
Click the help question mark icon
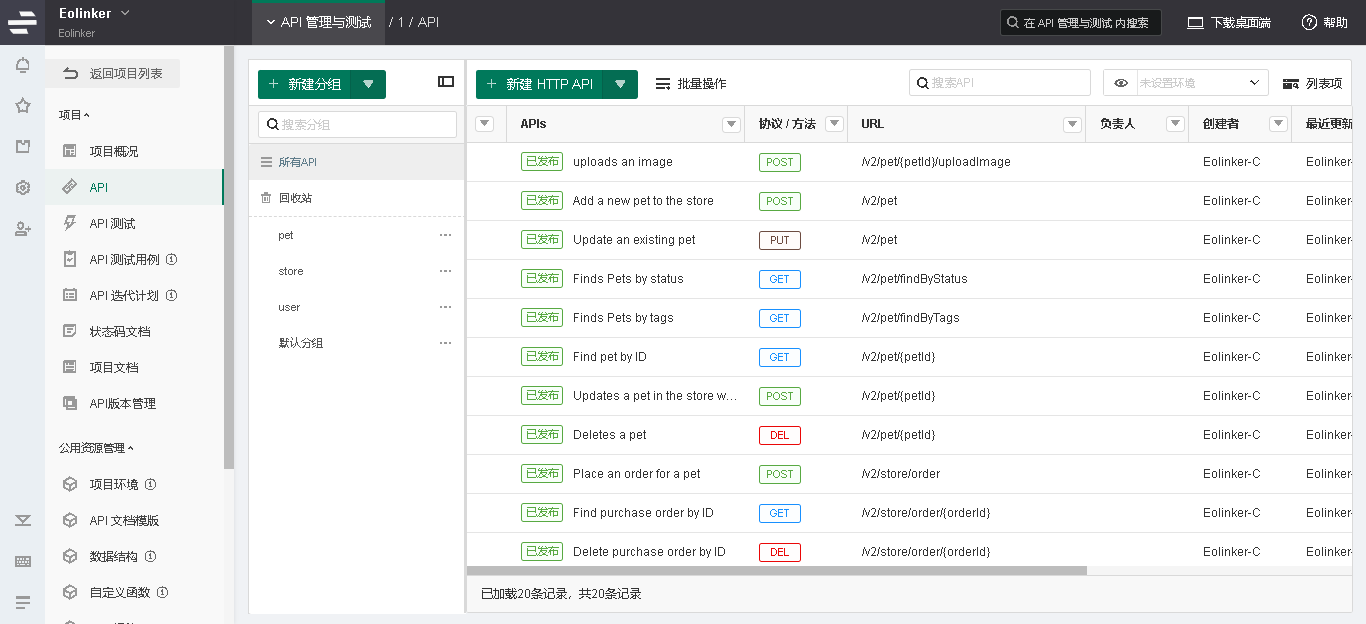(1309, 22)
